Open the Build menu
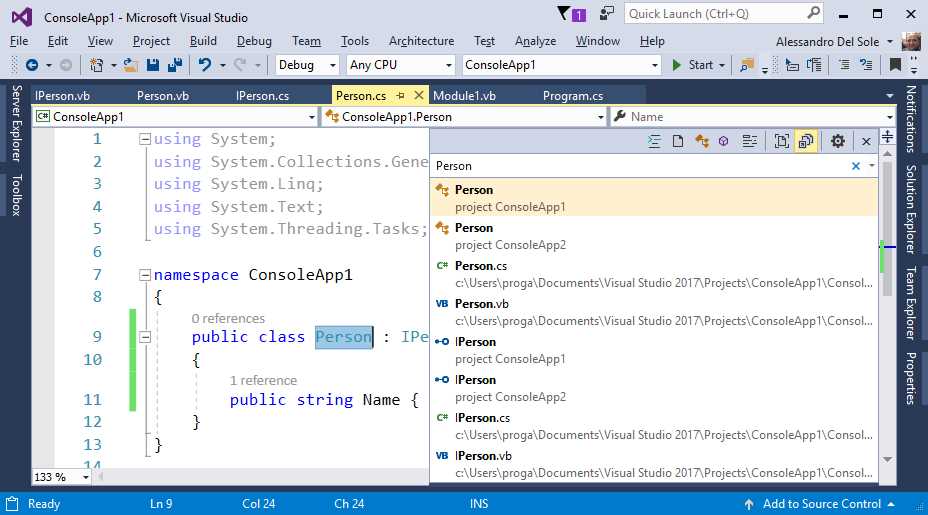The width and height of the screenshot is (928, 515). pos(203,41)
